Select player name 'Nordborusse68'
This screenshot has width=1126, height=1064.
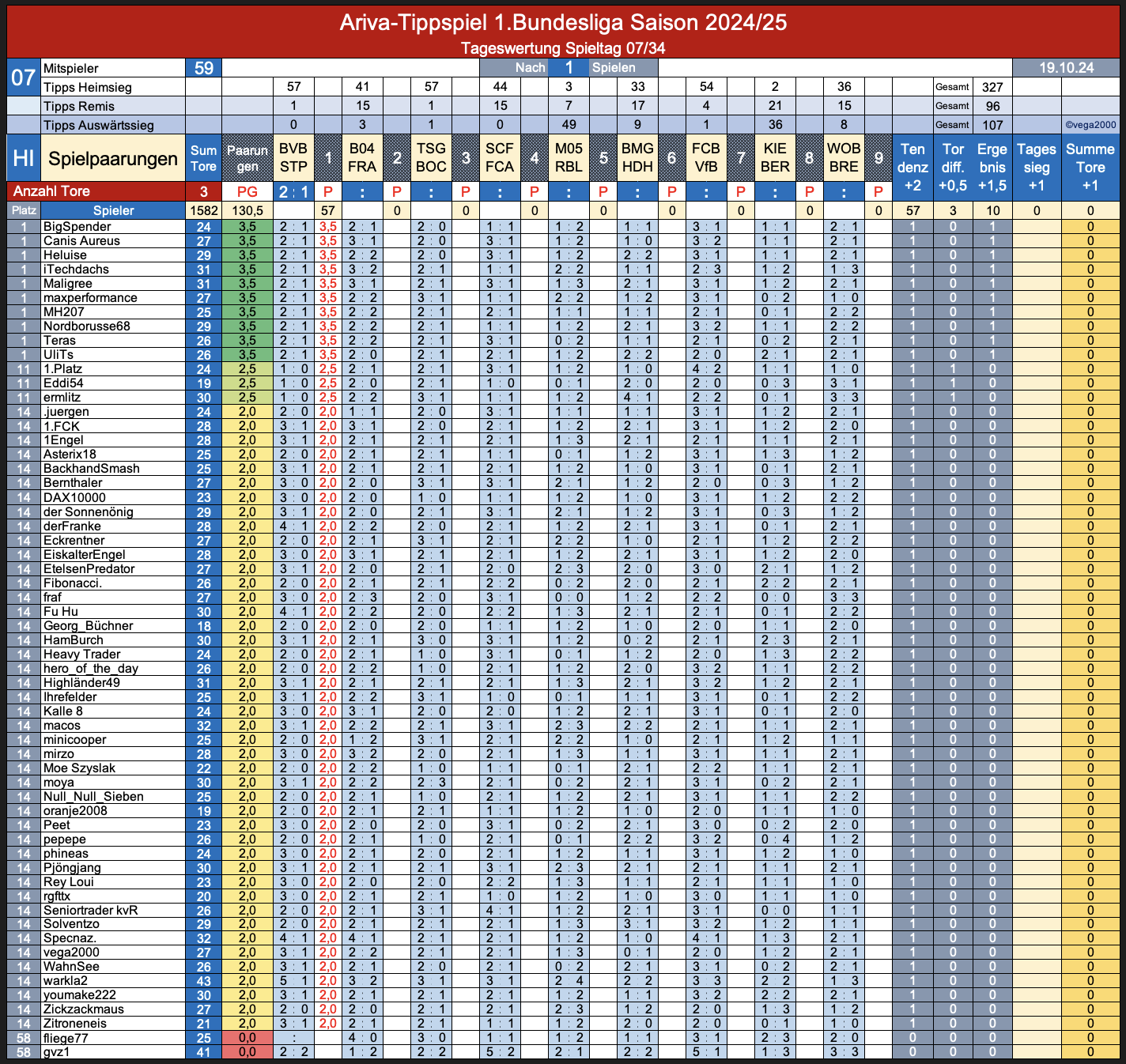click(x=86, y=326)
